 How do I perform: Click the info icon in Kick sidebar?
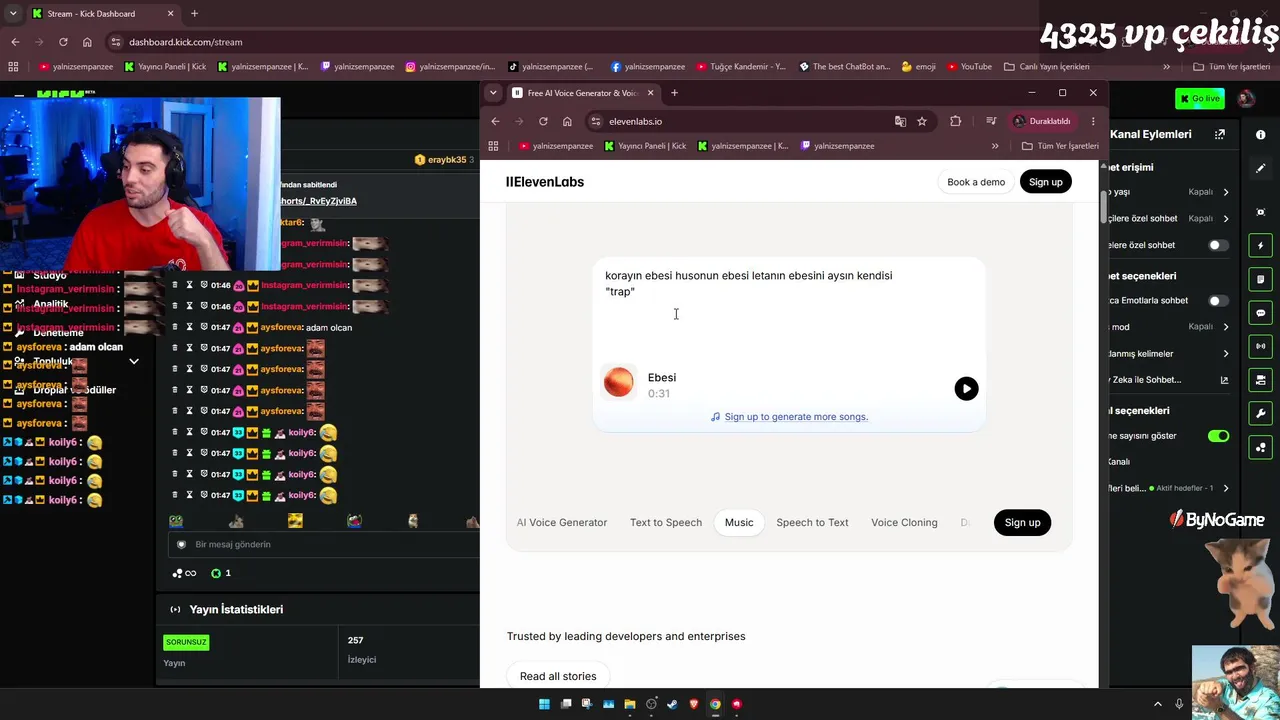[x=1260, y=135]
